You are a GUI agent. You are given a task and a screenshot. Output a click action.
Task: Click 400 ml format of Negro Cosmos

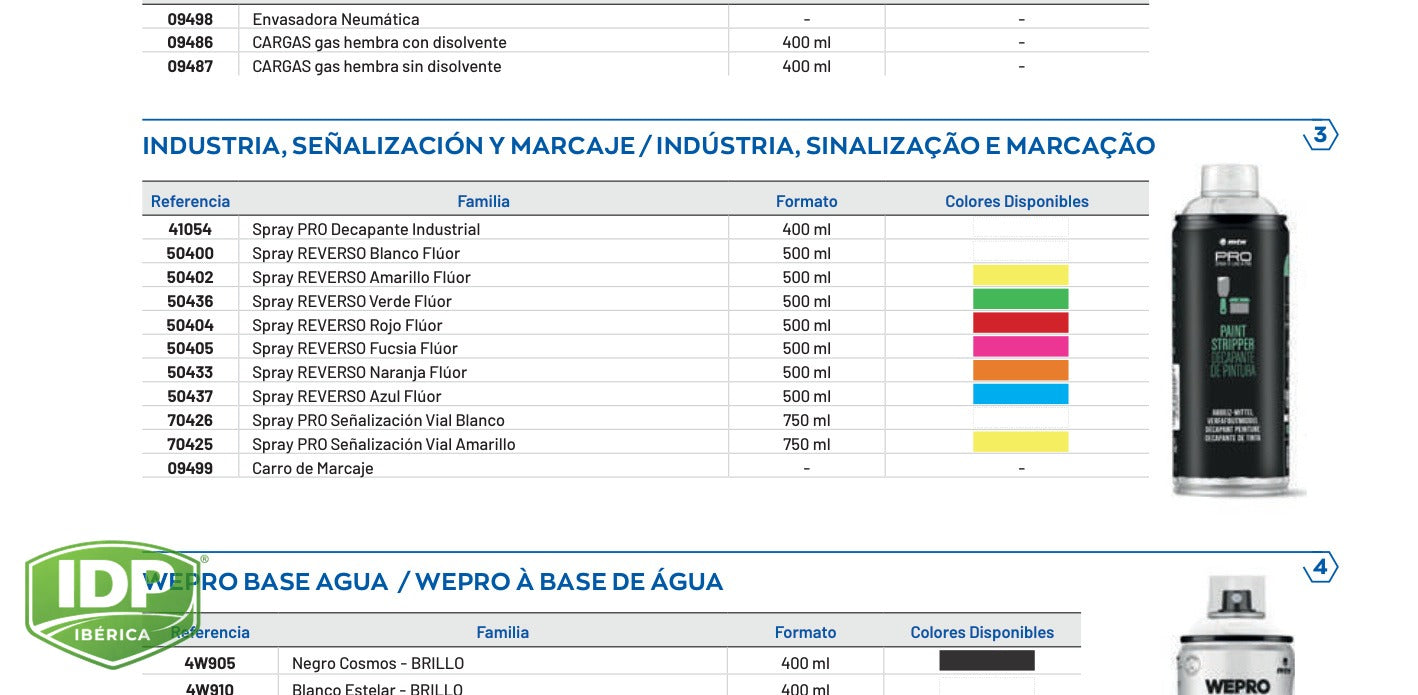[805, 663]
